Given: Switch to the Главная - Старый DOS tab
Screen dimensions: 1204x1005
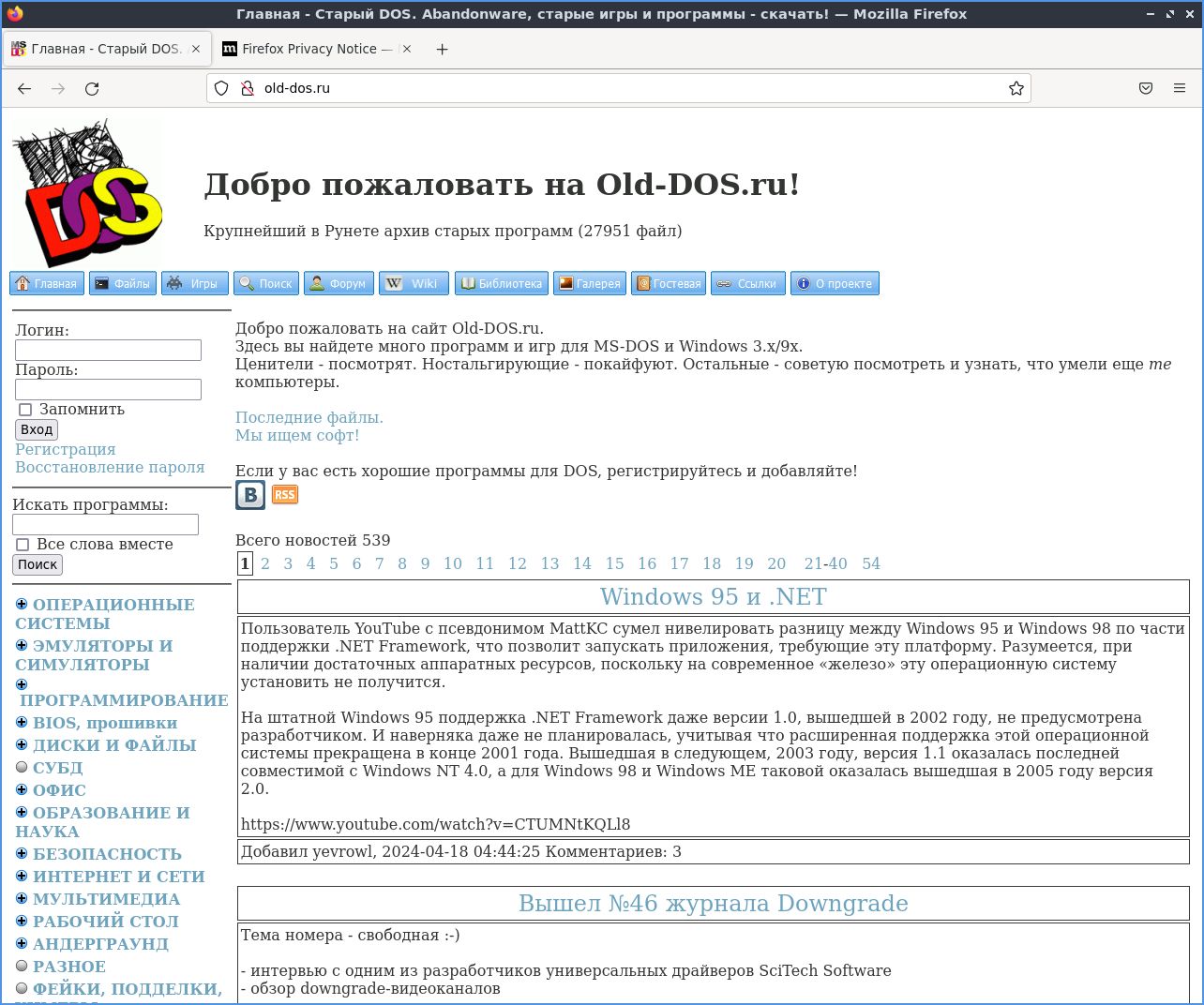Looking at the screenshot, I should [106, 49].
